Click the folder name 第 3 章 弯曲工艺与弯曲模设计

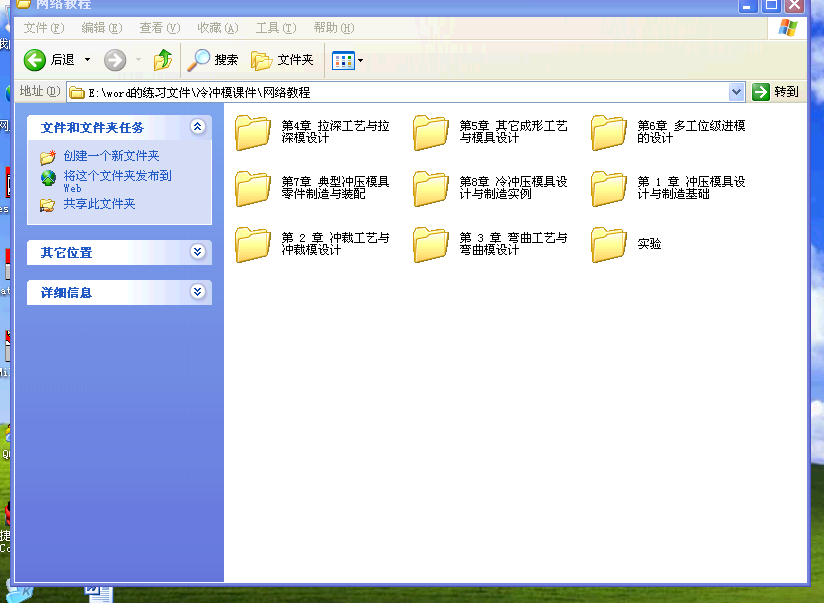(x=513, y=244)
